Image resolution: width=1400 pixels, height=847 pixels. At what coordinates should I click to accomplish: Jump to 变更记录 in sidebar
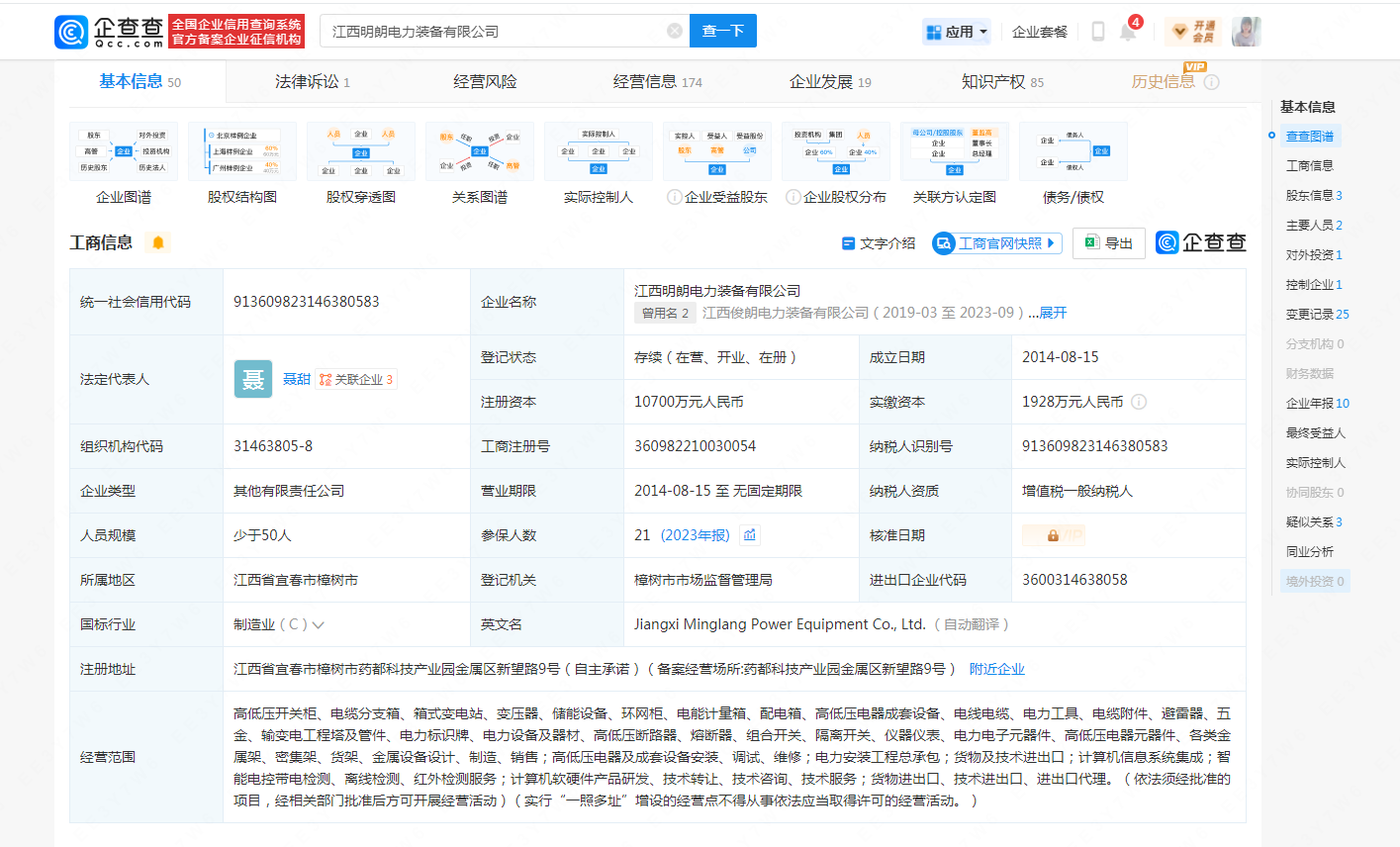point(1318,314)
